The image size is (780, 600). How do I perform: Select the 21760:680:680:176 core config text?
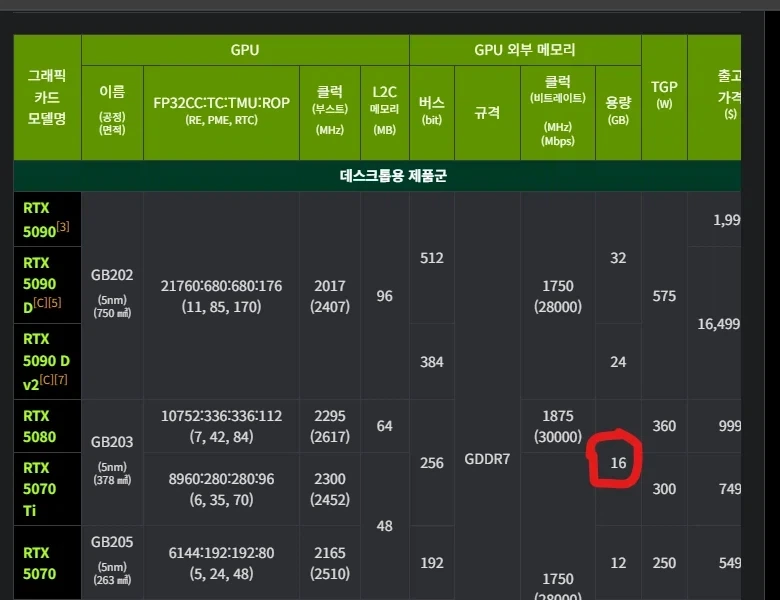click(221, 286)
